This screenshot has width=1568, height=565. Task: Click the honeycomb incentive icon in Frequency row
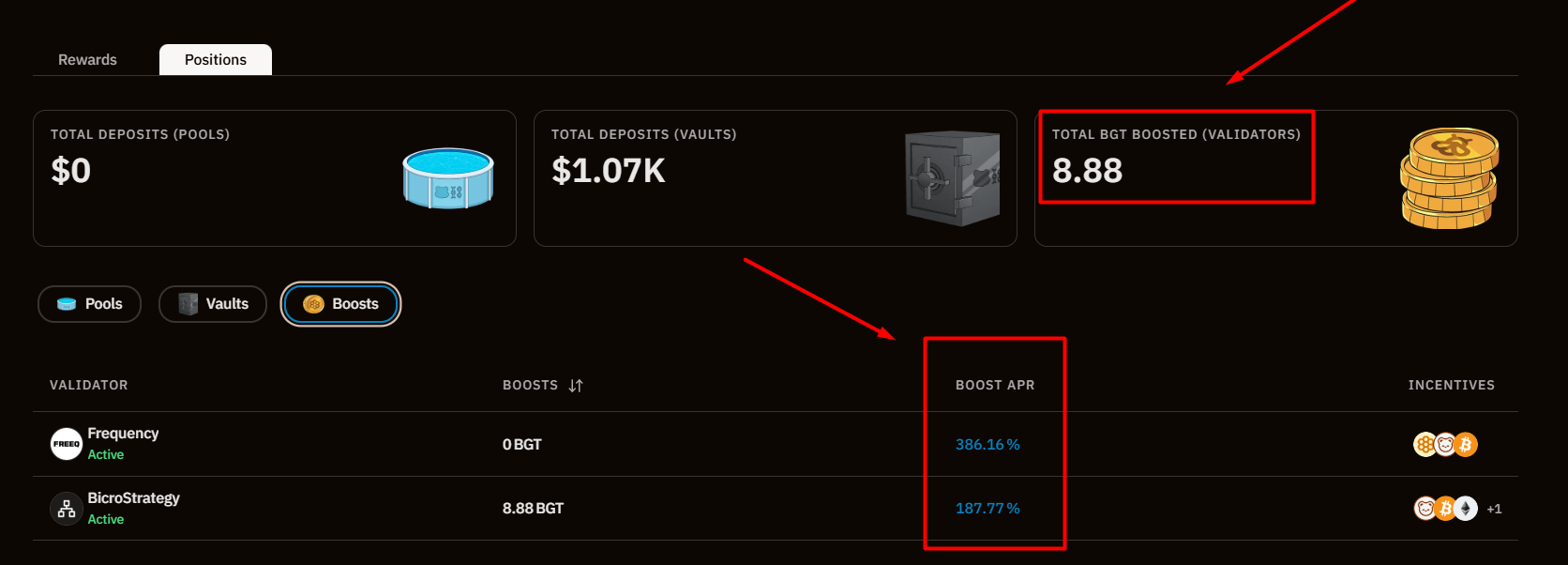(1425, 444)
